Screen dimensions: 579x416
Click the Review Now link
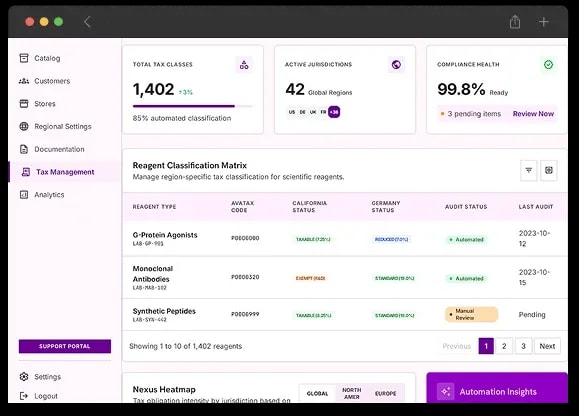[533, 114]
